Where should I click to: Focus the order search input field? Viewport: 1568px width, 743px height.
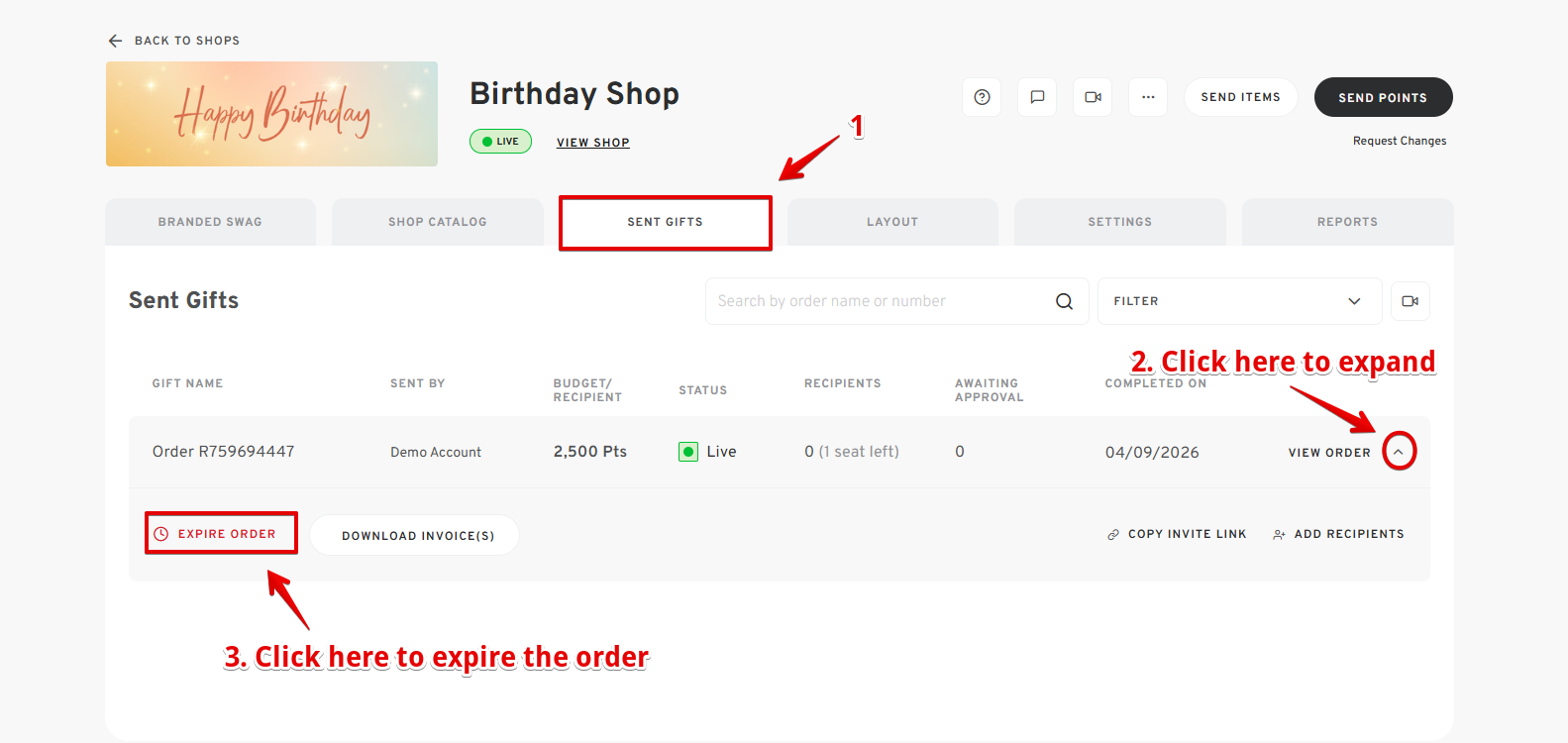[x=877, y=301]
